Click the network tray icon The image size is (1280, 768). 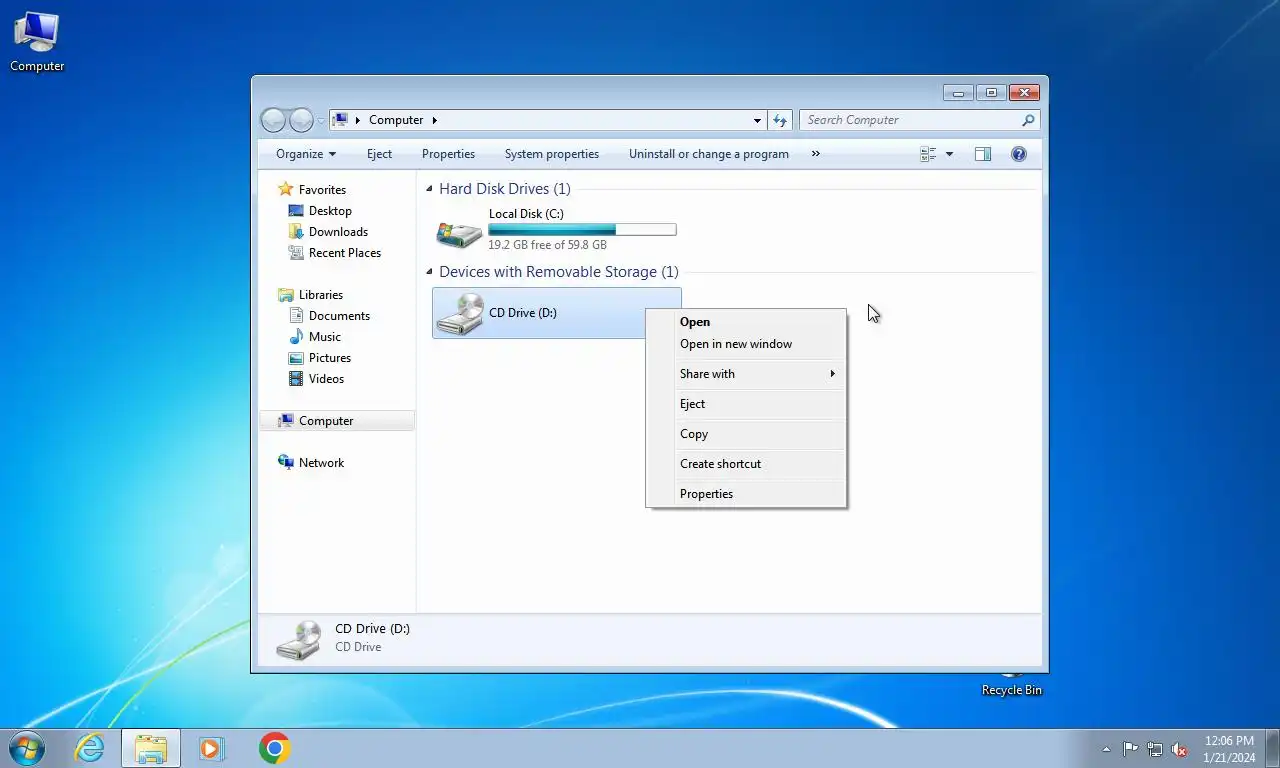pos(1155,749)
